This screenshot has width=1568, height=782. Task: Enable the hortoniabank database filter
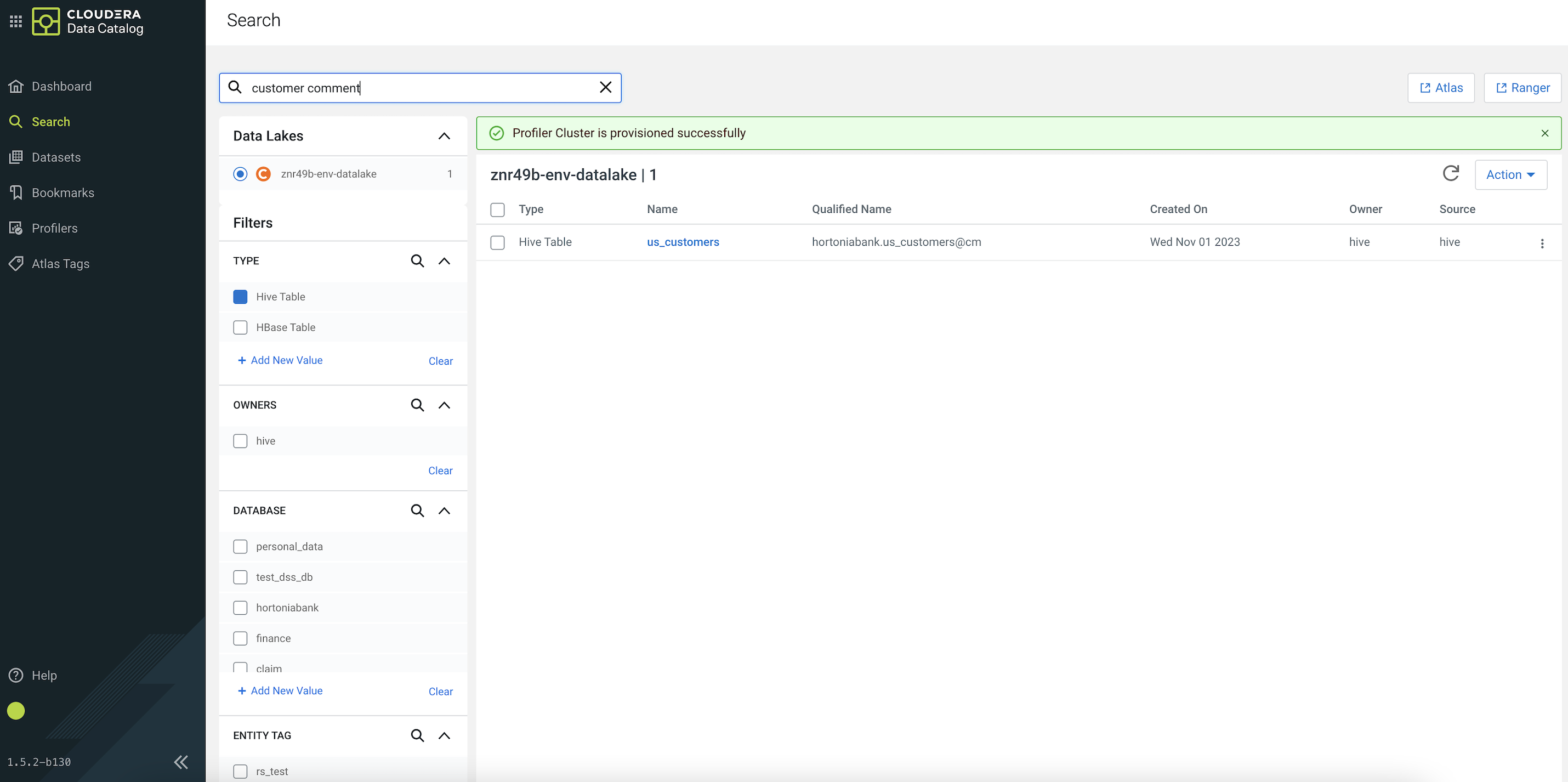[x=241, y=607]
